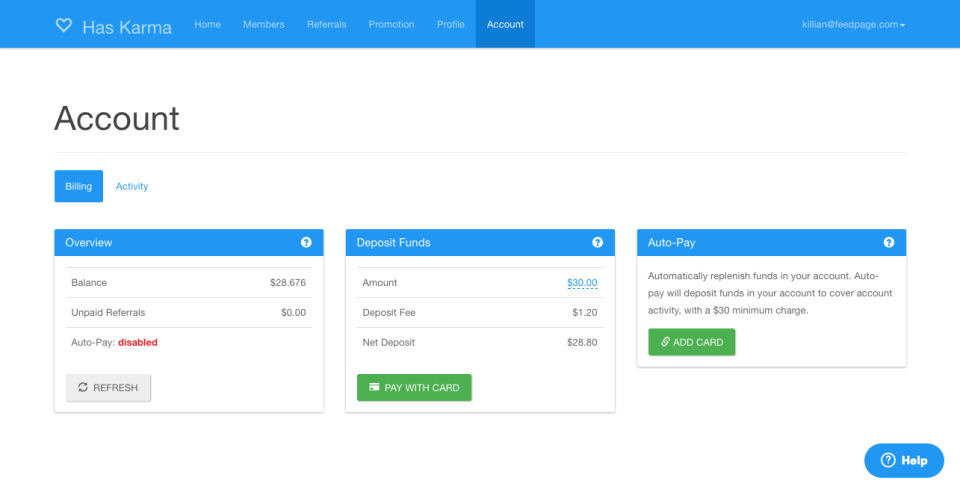Click the Has Karma heart logo icon
960x486 pixels.
click(x=64, y=25)
